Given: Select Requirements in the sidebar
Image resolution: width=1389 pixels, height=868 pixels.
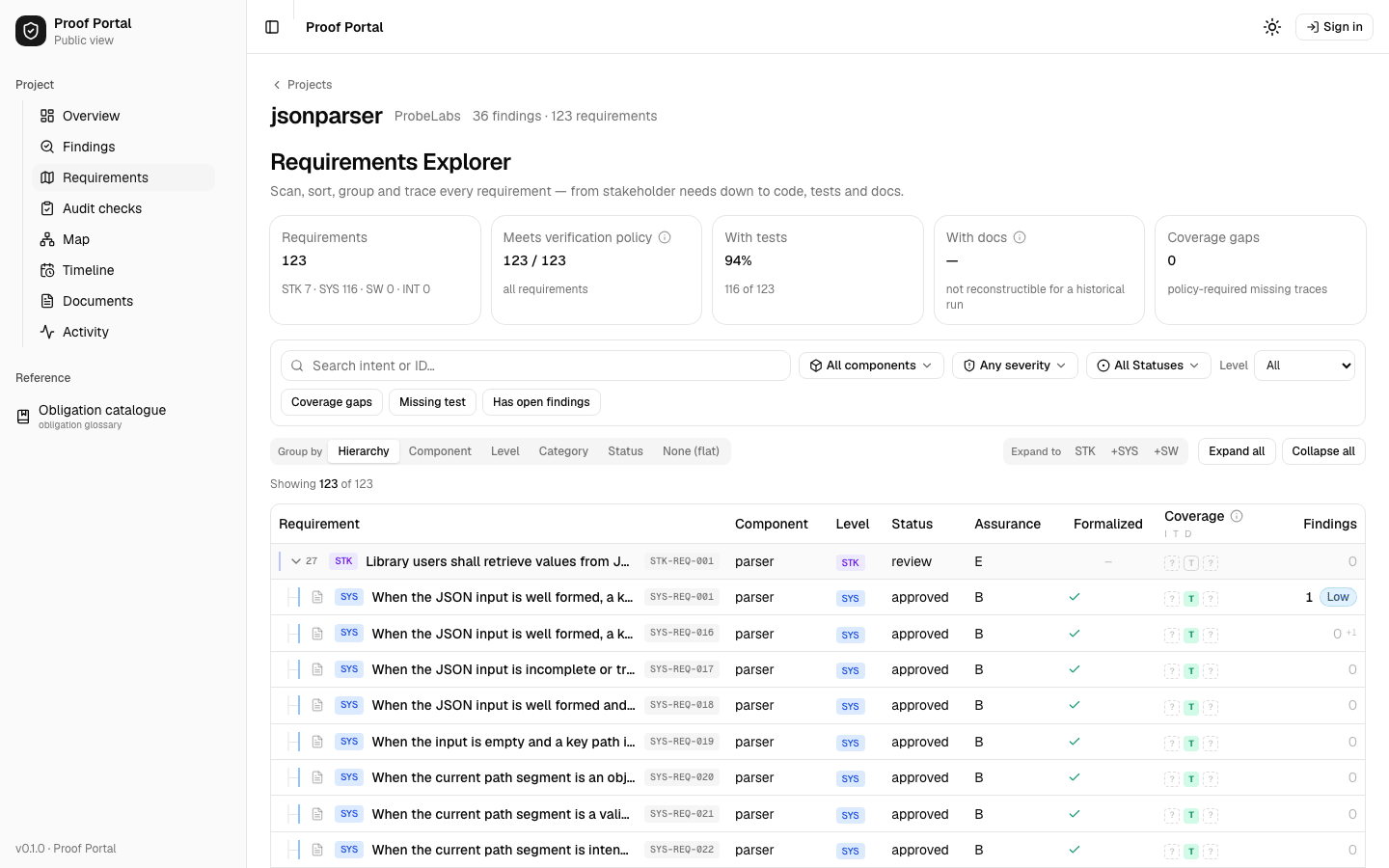Looking at the screenshot, I should 123,177.
